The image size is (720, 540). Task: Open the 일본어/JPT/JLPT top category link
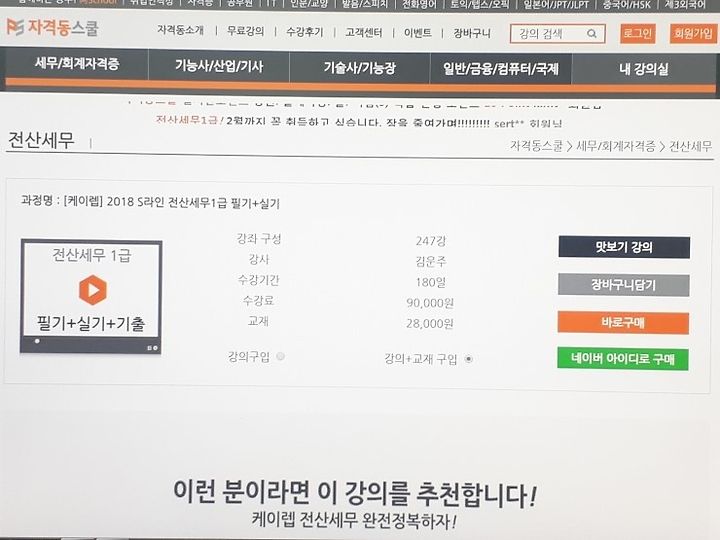556,5
